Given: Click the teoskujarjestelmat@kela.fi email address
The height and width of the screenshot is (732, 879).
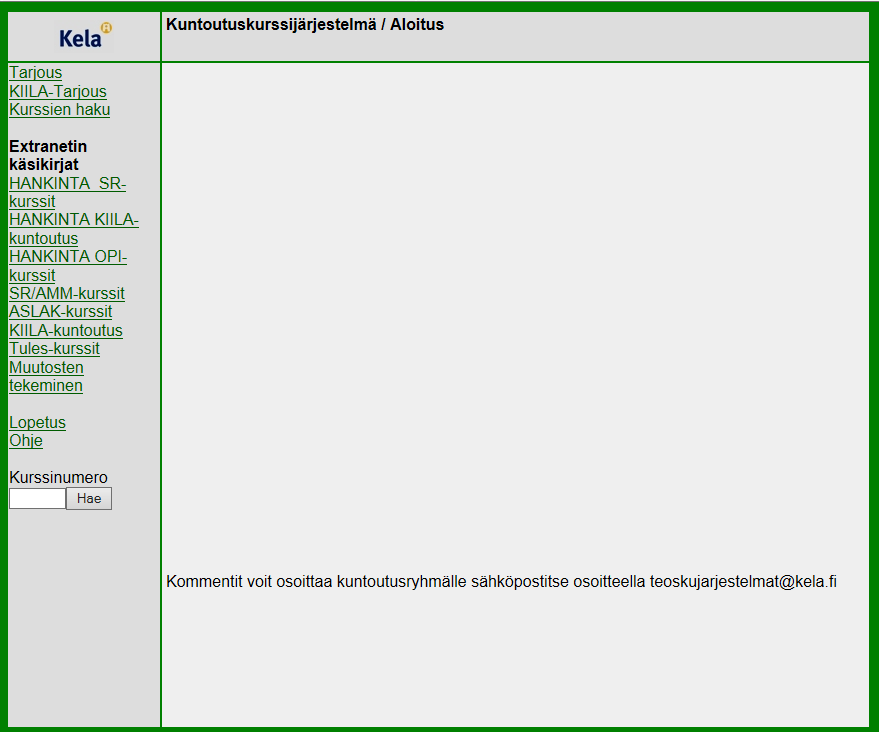Looking at the screenshot, I should coord(743,582).
